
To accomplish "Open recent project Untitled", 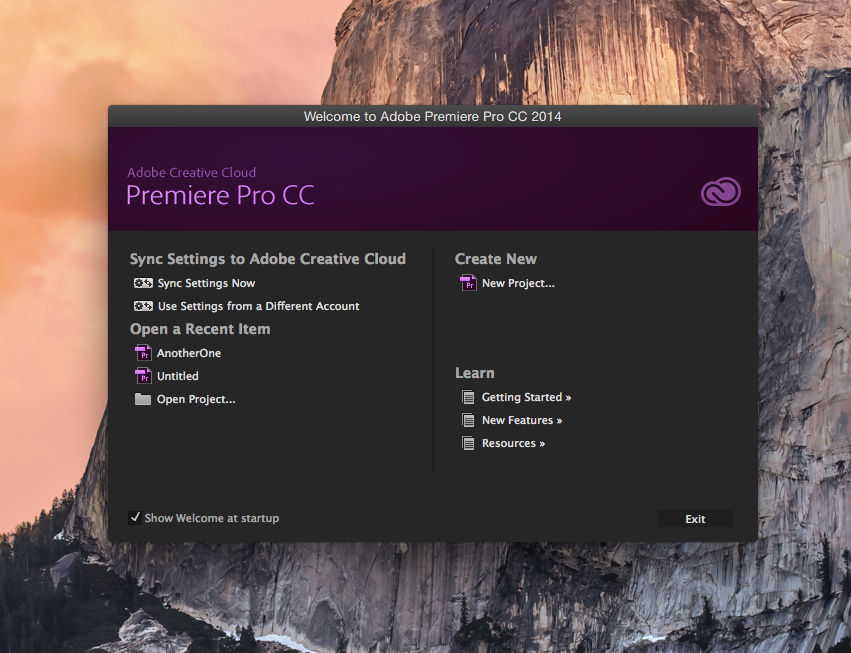I will [177, 376].
